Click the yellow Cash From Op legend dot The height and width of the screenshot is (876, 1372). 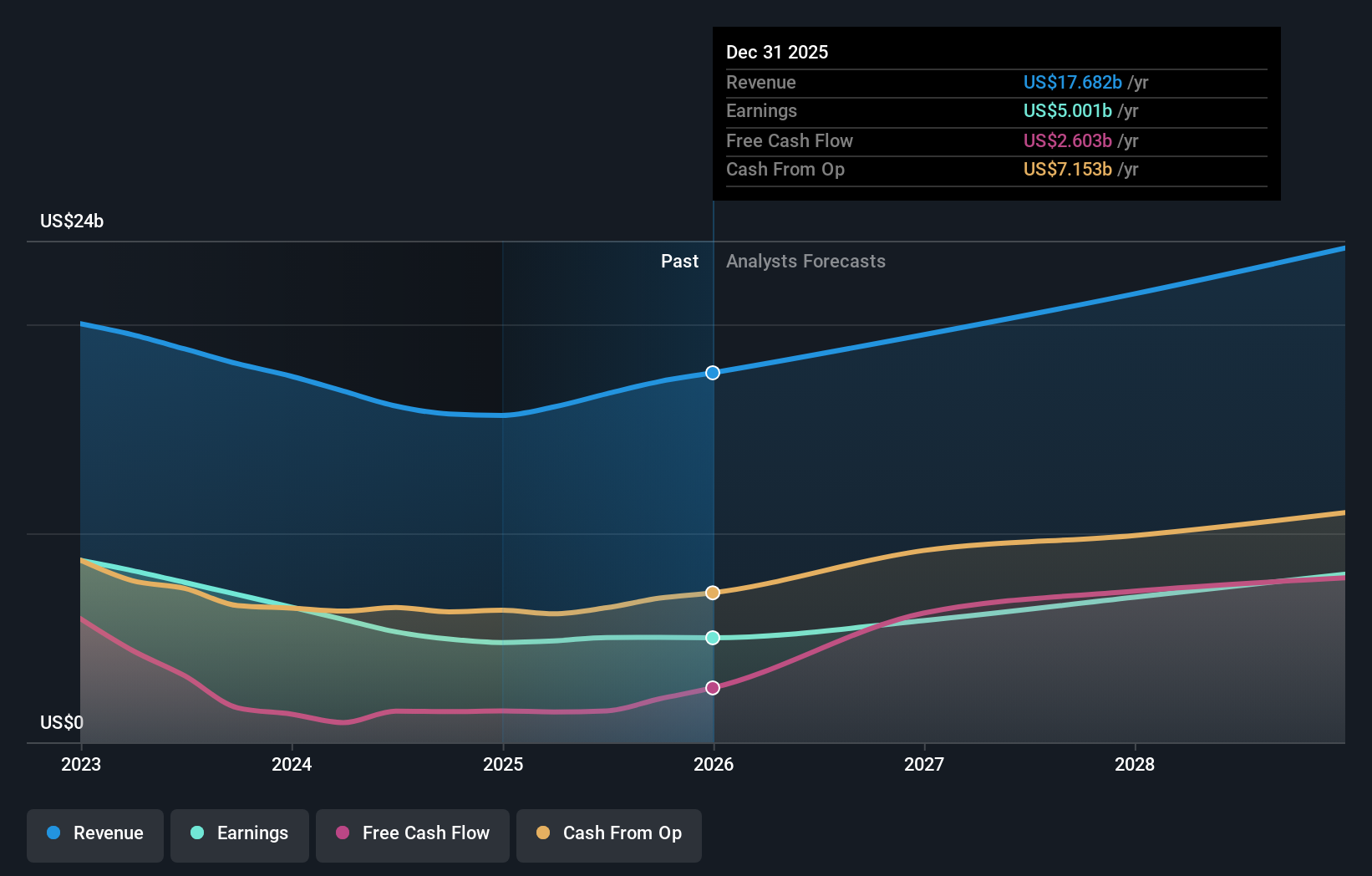tap(544, 833)
